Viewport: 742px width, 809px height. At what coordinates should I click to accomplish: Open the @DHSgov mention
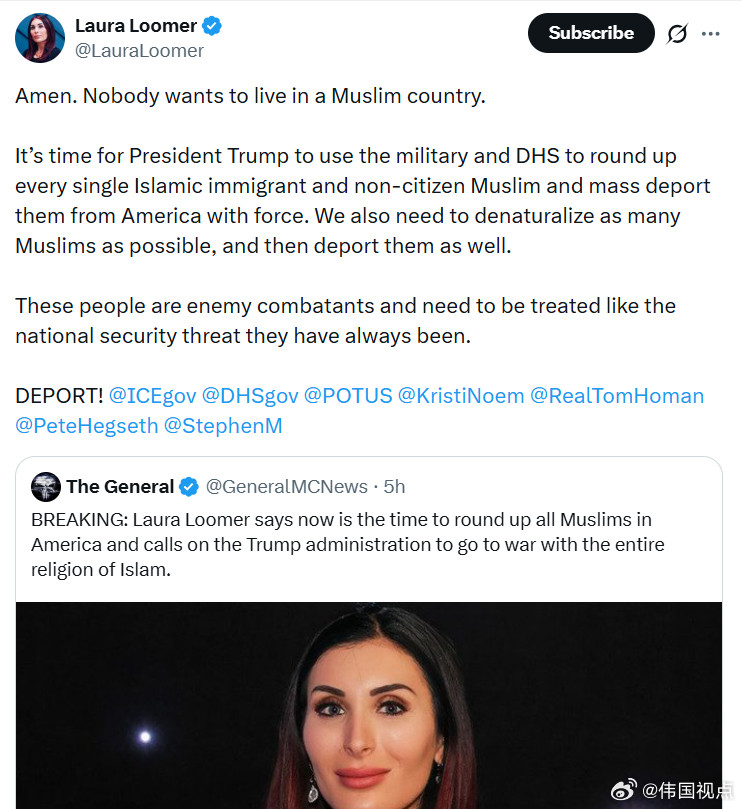pyautogui.click(x=250, y=396)
